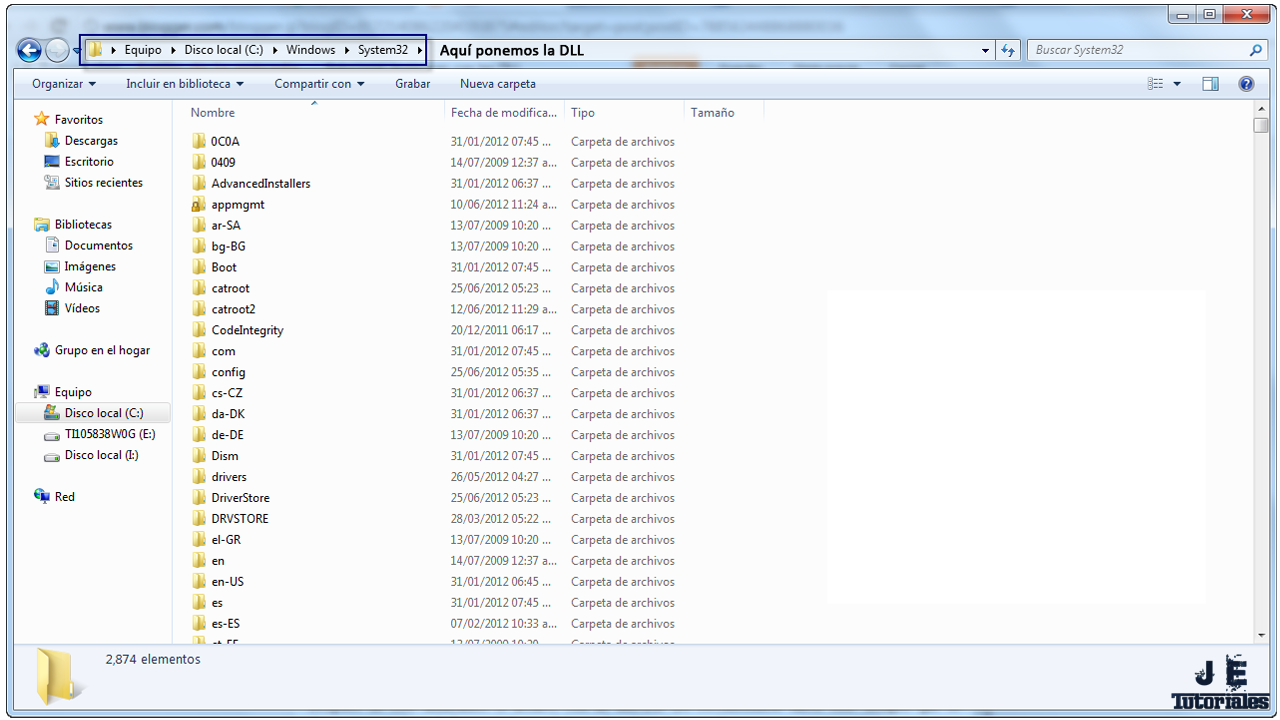Open recent locations dropdown next to Forward
Screen dimensions: 1280x720
[x=78, y=51]
